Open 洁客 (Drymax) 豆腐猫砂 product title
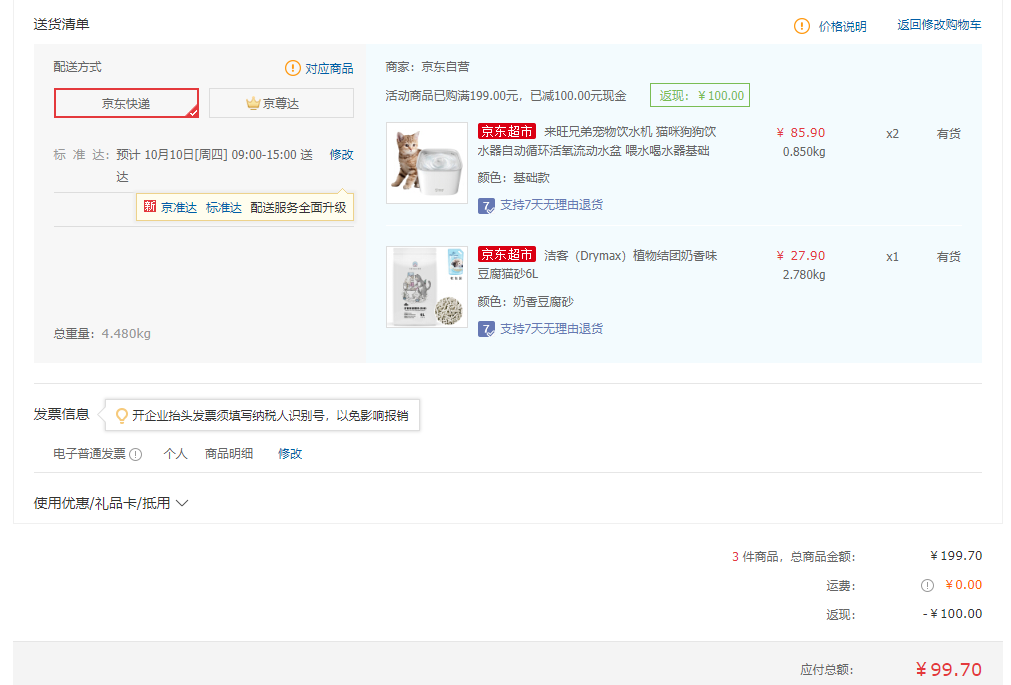Screen dimensions: 1011x685 pyautogui.click(x=597, y=264)
